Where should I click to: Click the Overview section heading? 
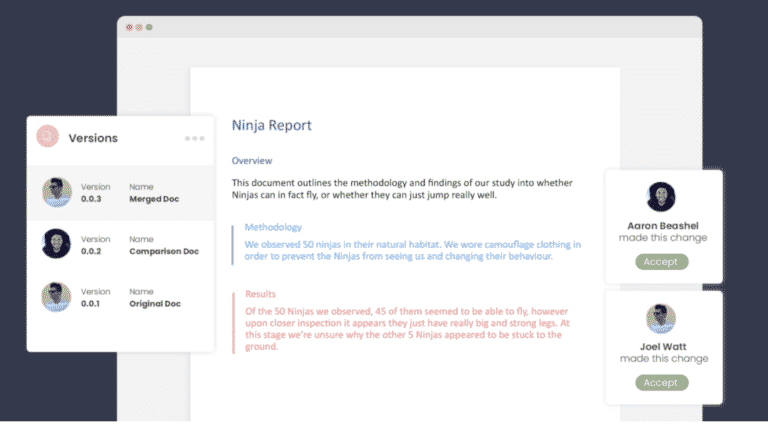(x=252, y=161)
